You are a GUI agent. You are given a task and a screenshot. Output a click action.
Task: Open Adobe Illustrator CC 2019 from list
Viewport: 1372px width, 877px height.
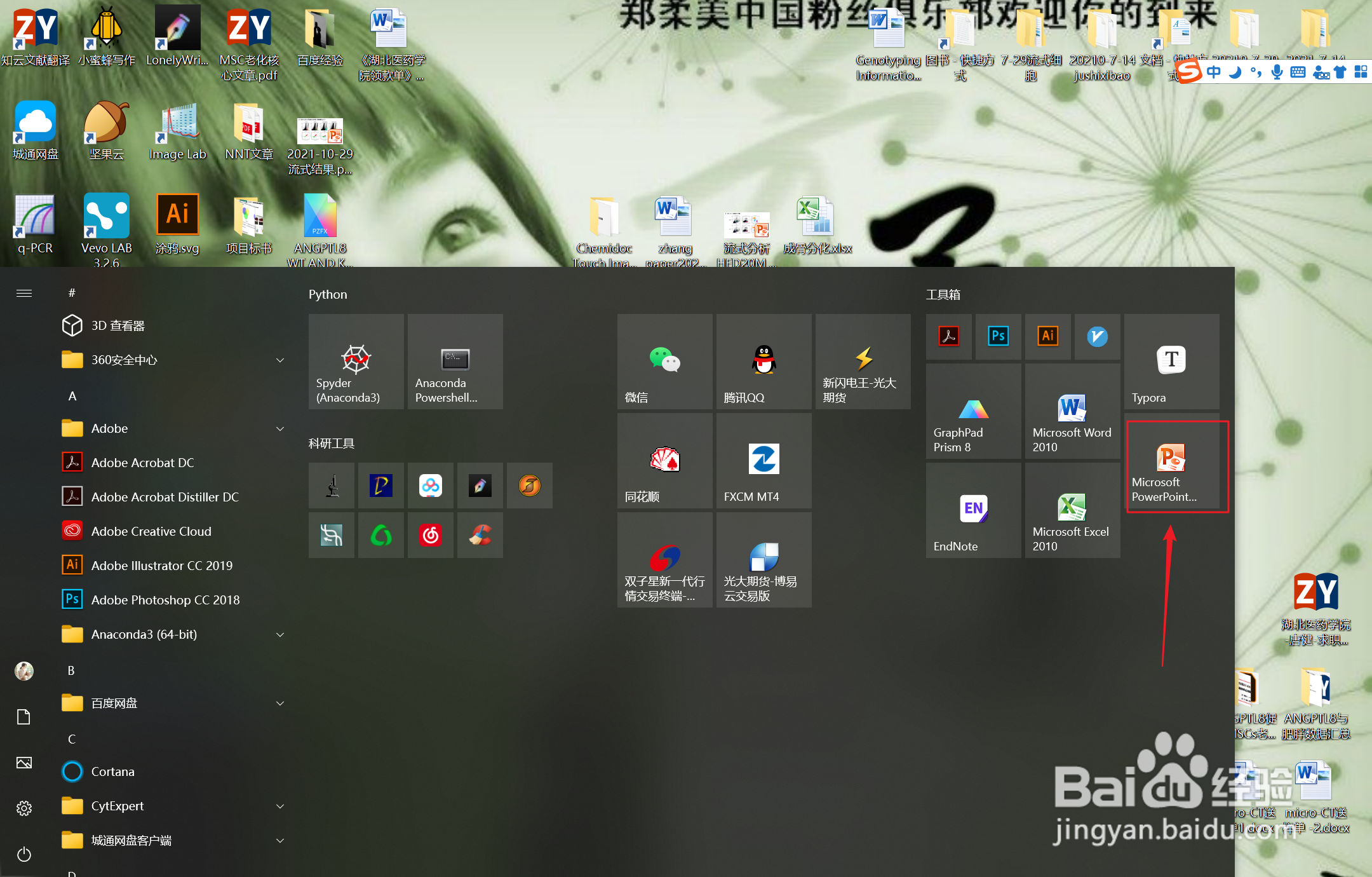pos(161,566)
